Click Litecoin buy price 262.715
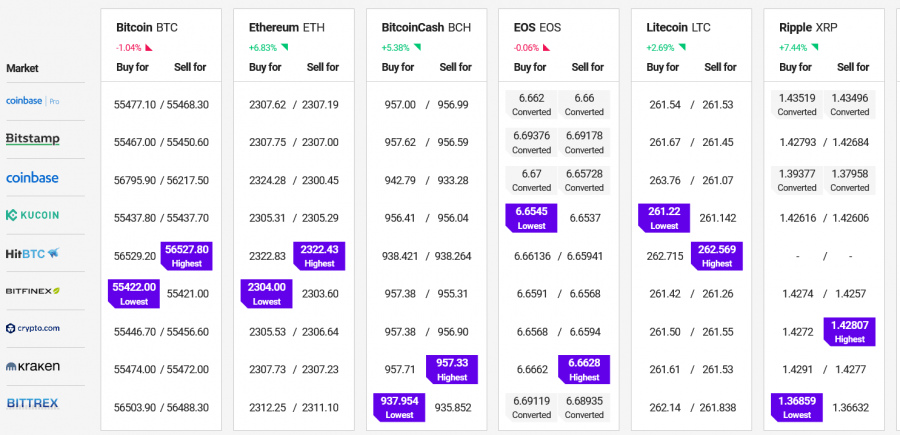Image resolution: width=900 pixels, height=435 pixels. click(665, 256)
